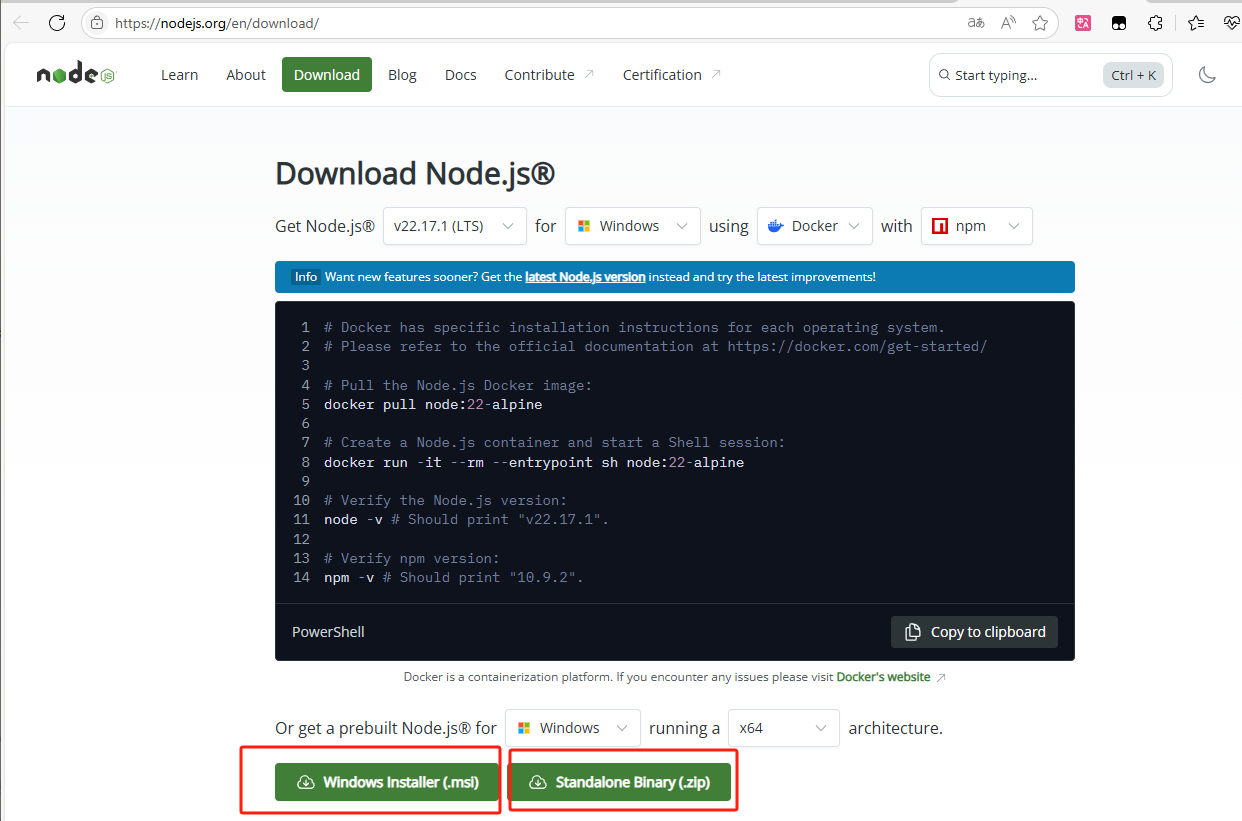Open the About menu item
Screen dimensions: 1242x821
(246, 75)
